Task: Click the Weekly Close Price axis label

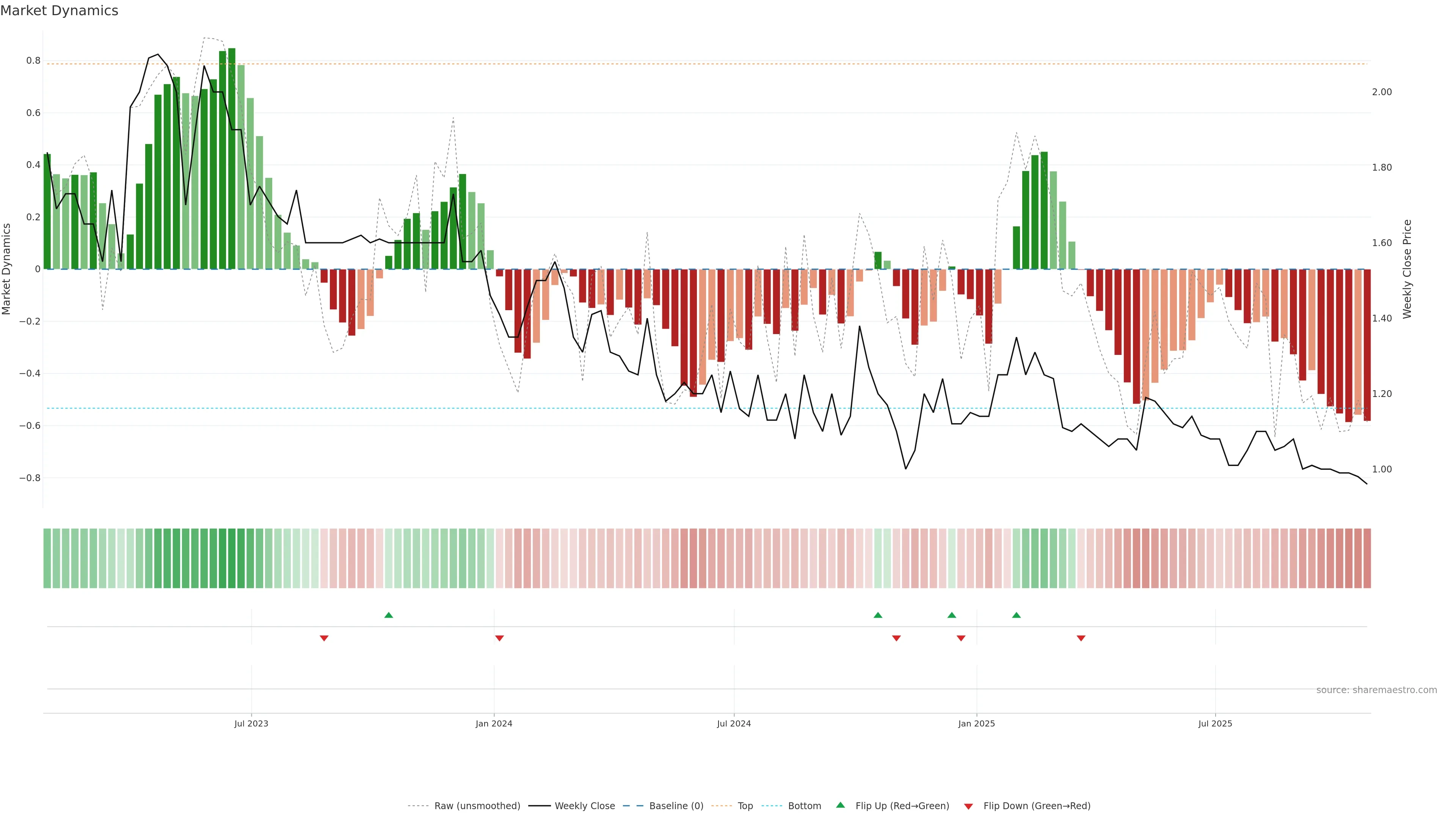Action: point(1407,269)
